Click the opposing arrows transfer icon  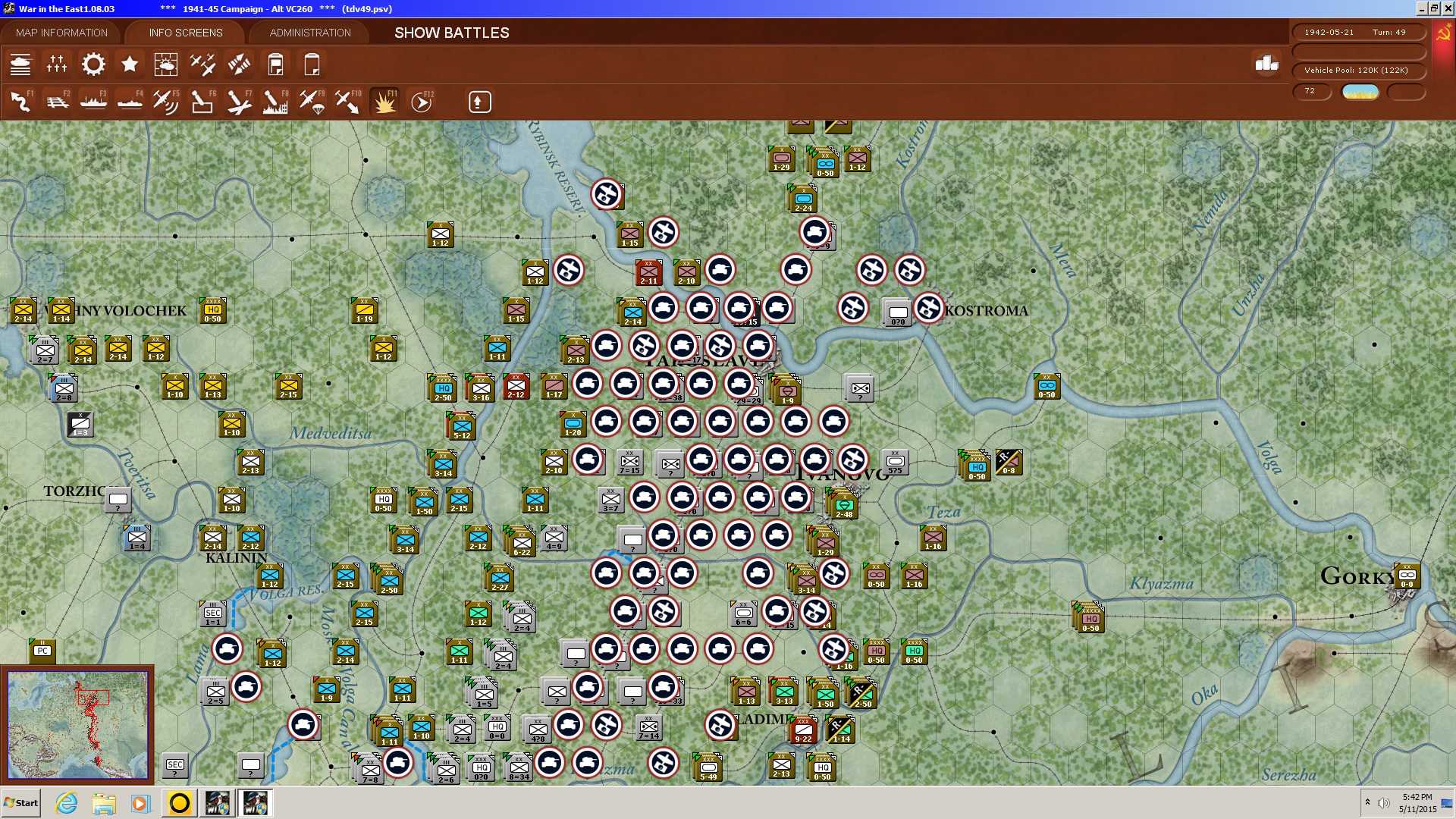point(239,64)
